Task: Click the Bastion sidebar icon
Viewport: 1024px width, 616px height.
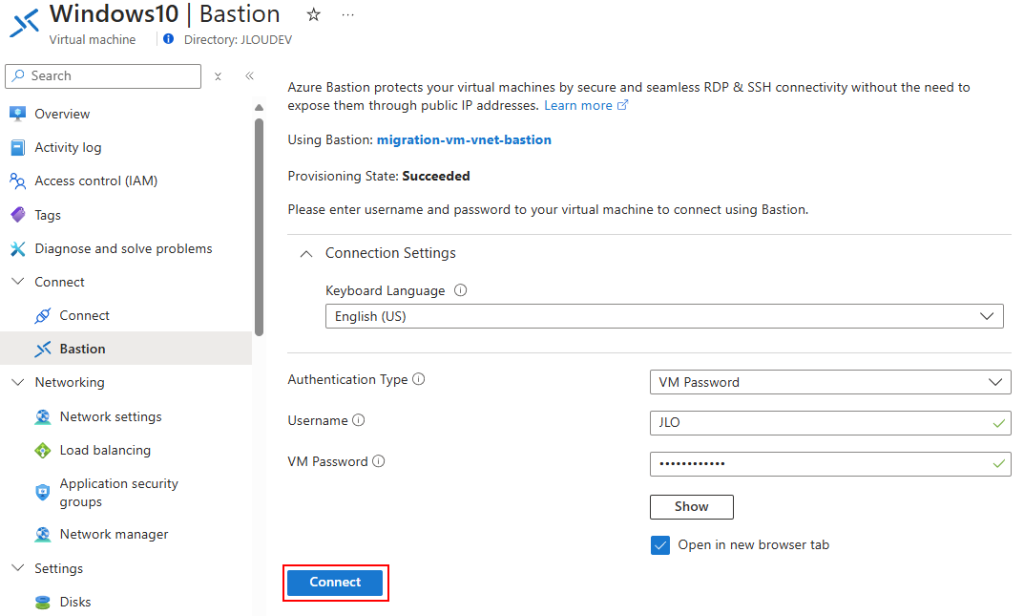Action: tap(42, 349)
